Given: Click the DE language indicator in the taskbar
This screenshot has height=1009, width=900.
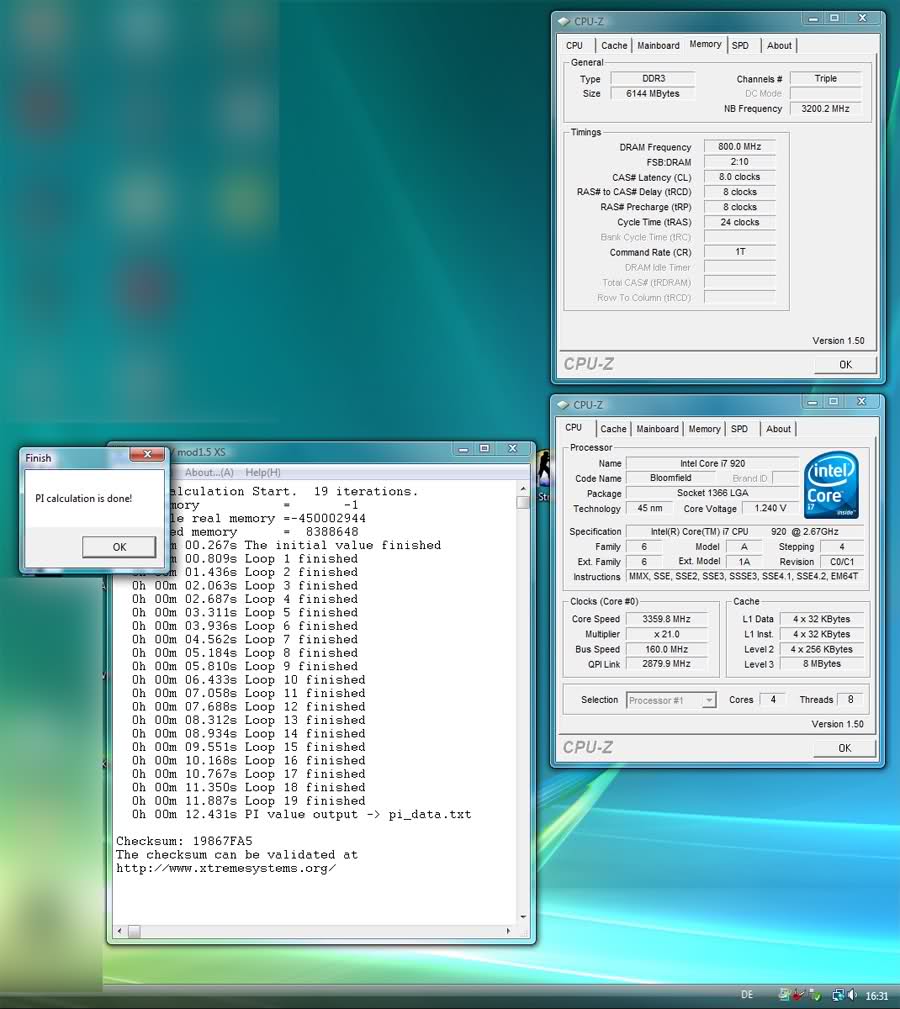Looking at the screenshot, I should pyautogui.click(x=747, y=994).
